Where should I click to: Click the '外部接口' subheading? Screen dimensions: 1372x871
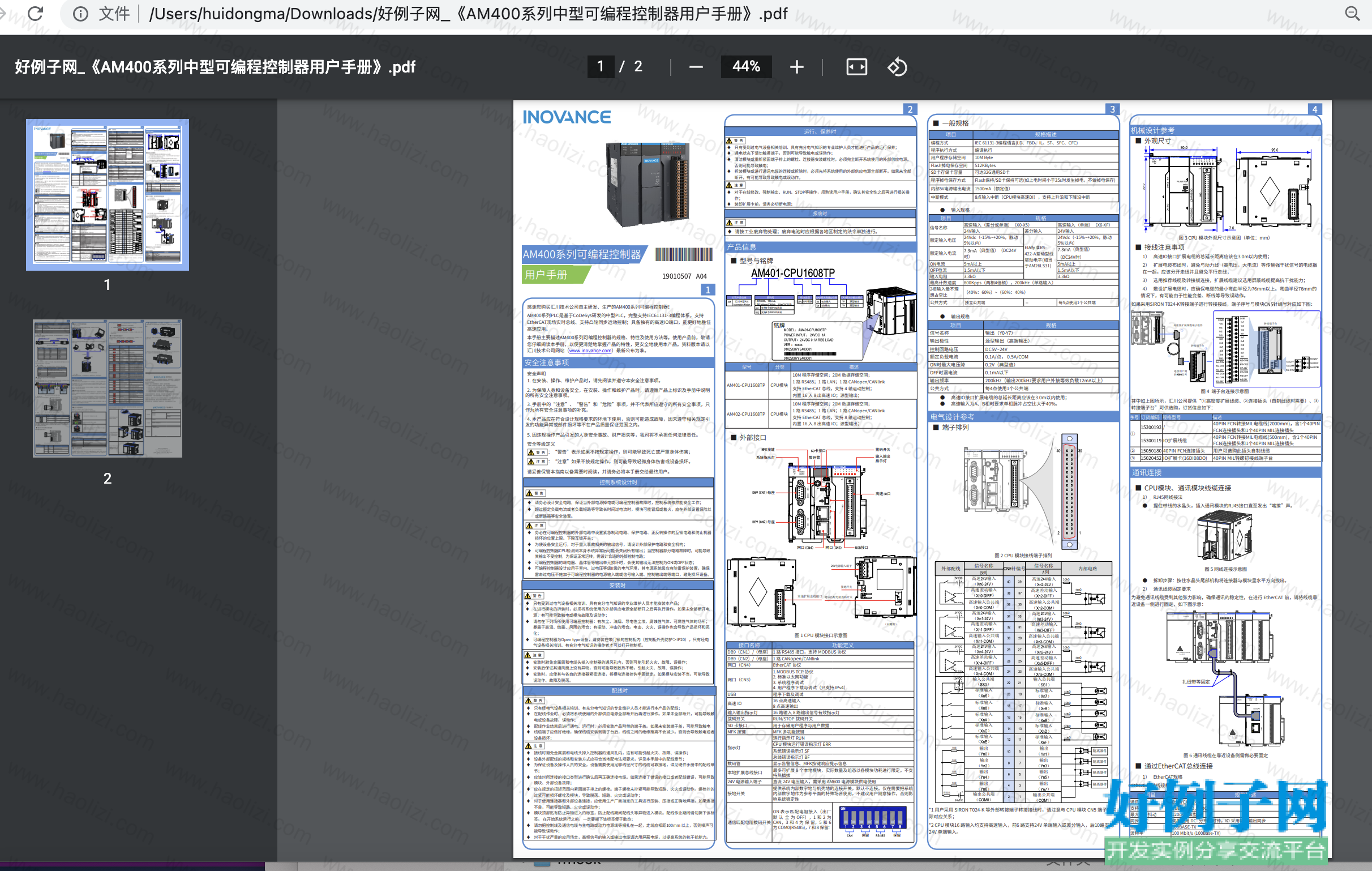coord(753,437)
